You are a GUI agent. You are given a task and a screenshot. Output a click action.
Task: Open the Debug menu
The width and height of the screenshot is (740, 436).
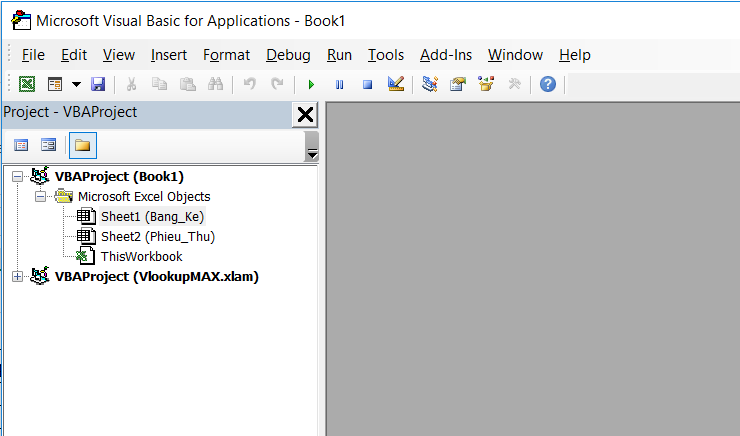coord(288,55)
